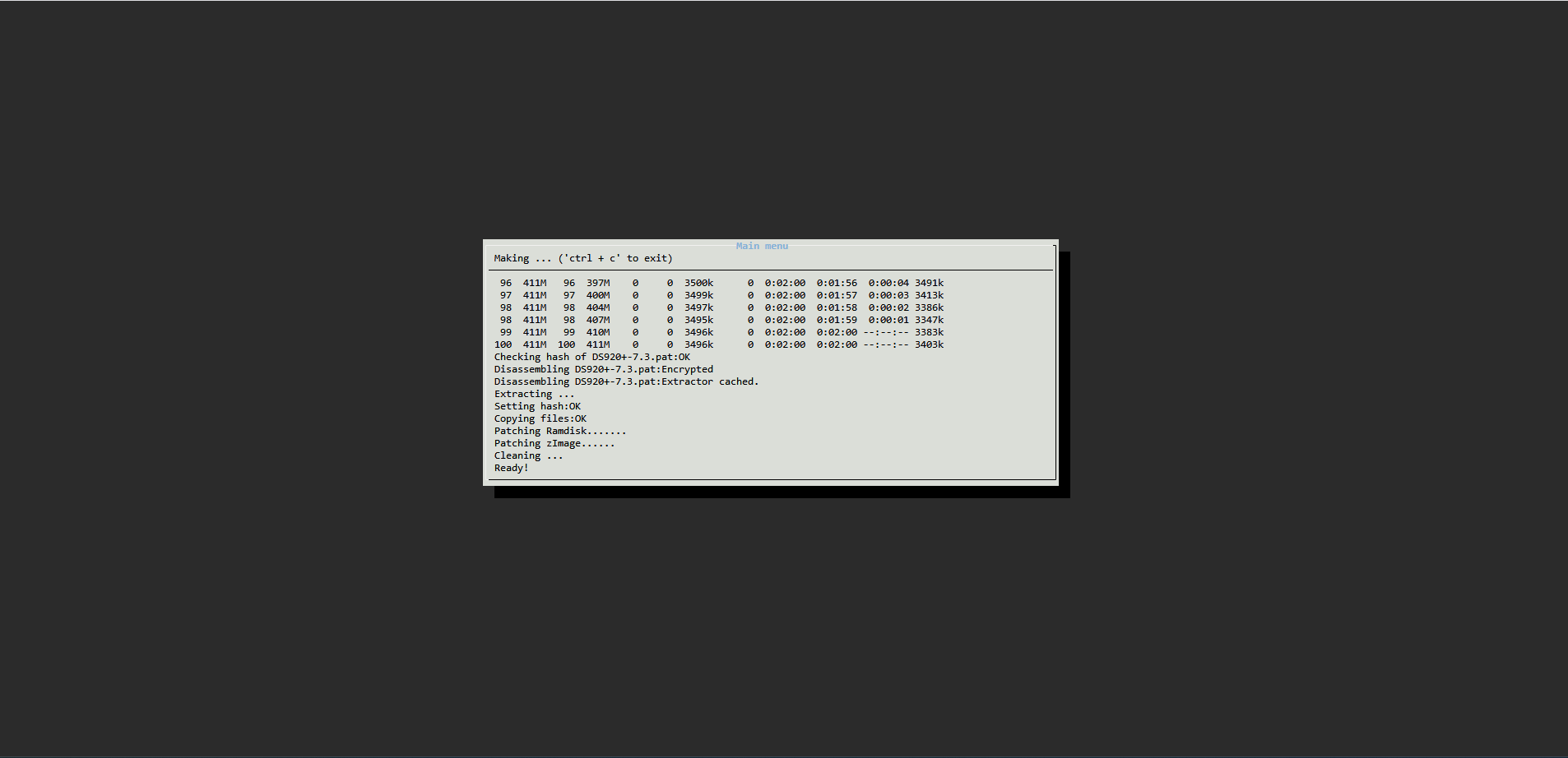Screen dimensions: 1568x758
Task: Click the 'Setting hash:OK' line
Action: 537,406
